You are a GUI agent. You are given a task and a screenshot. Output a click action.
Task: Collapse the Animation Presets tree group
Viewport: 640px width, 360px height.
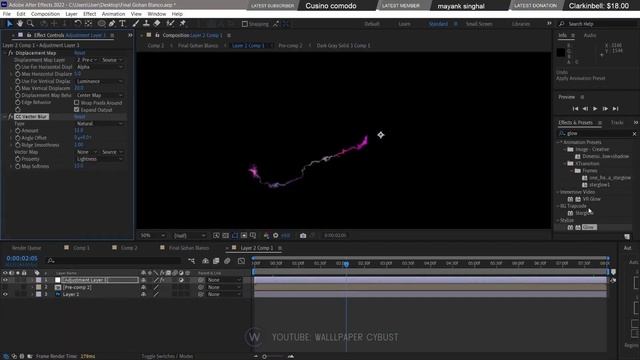[558, 142]
